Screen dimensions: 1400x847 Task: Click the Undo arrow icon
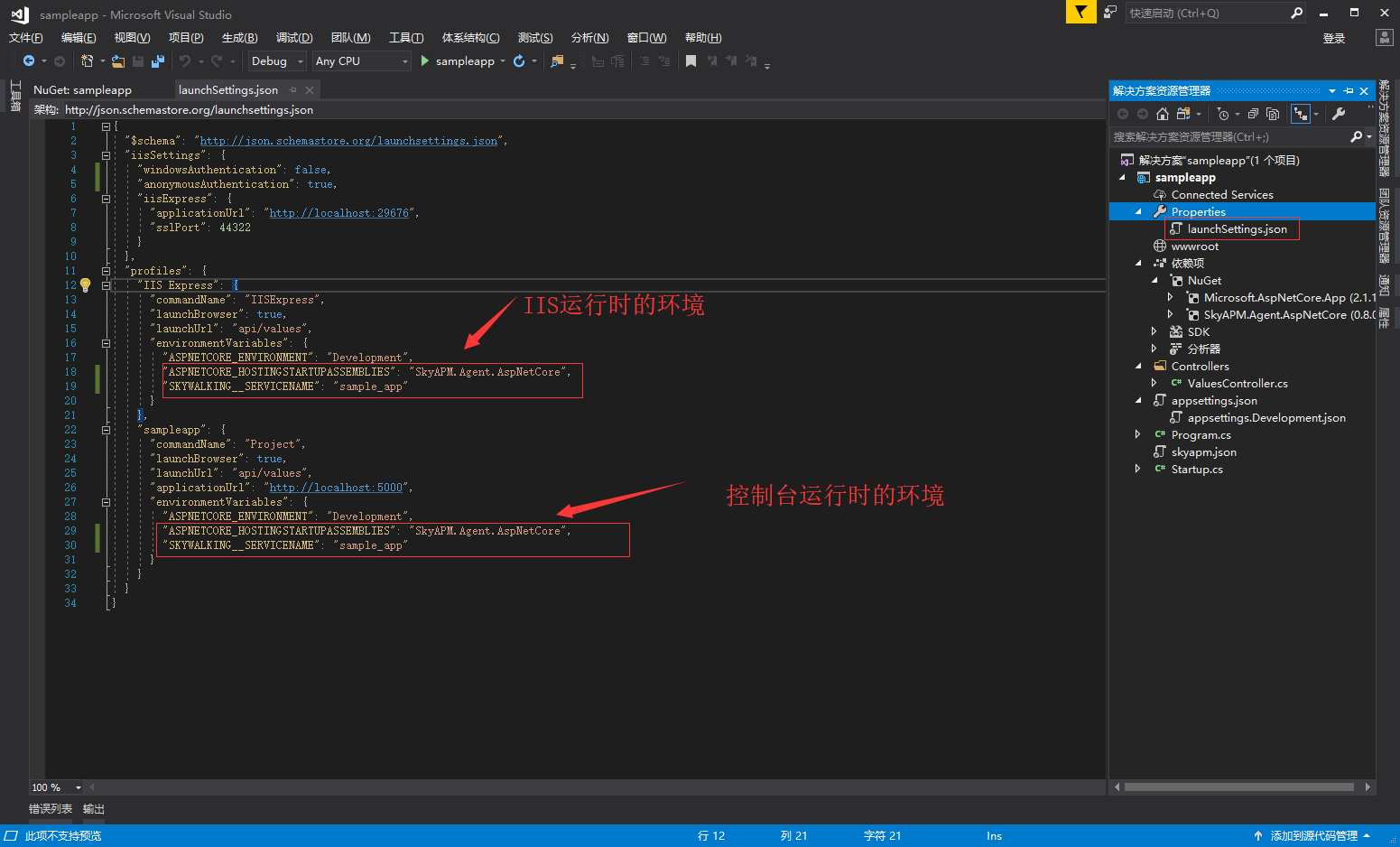click(185, 61)
